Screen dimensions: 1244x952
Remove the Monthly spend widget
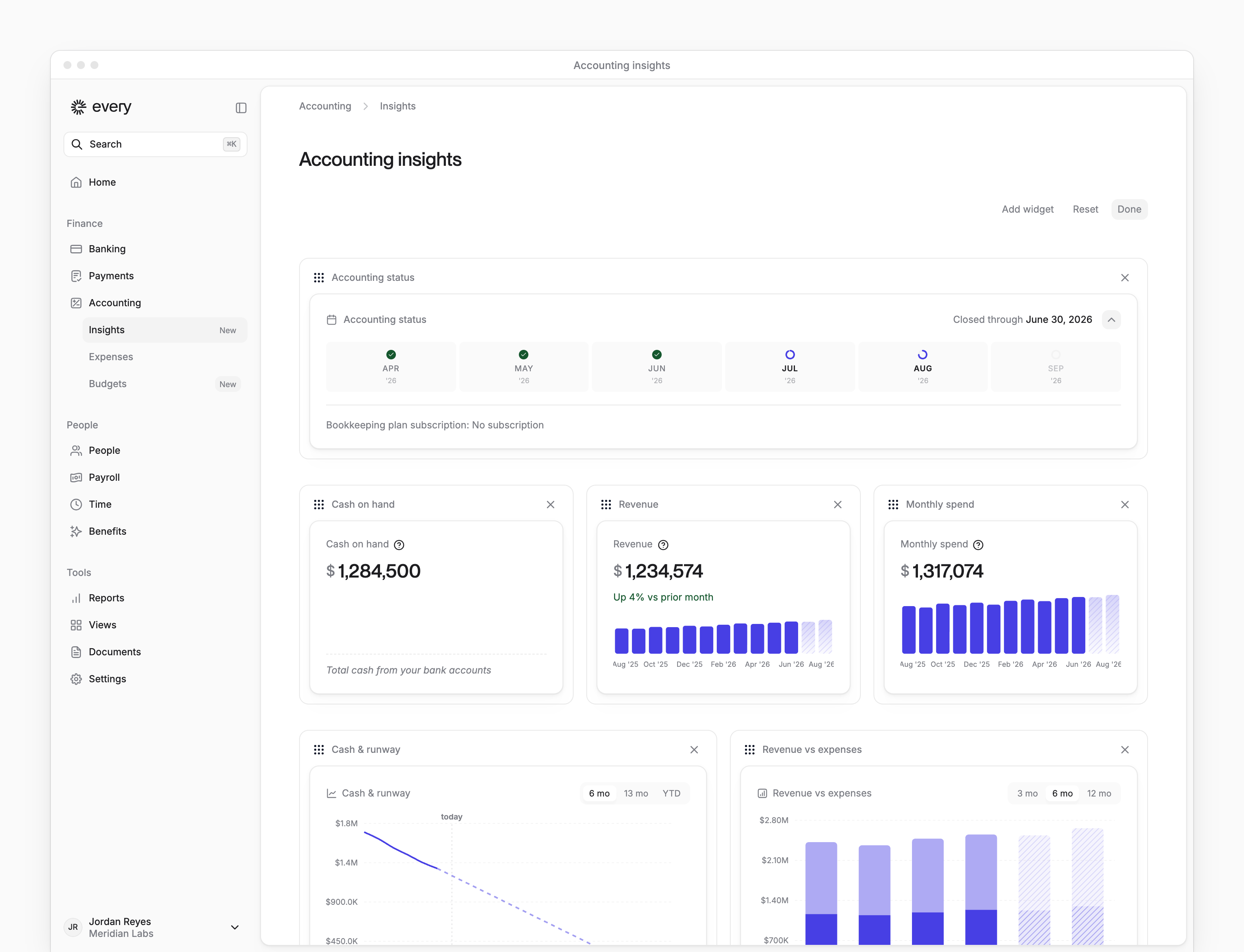pos(1125,504)
